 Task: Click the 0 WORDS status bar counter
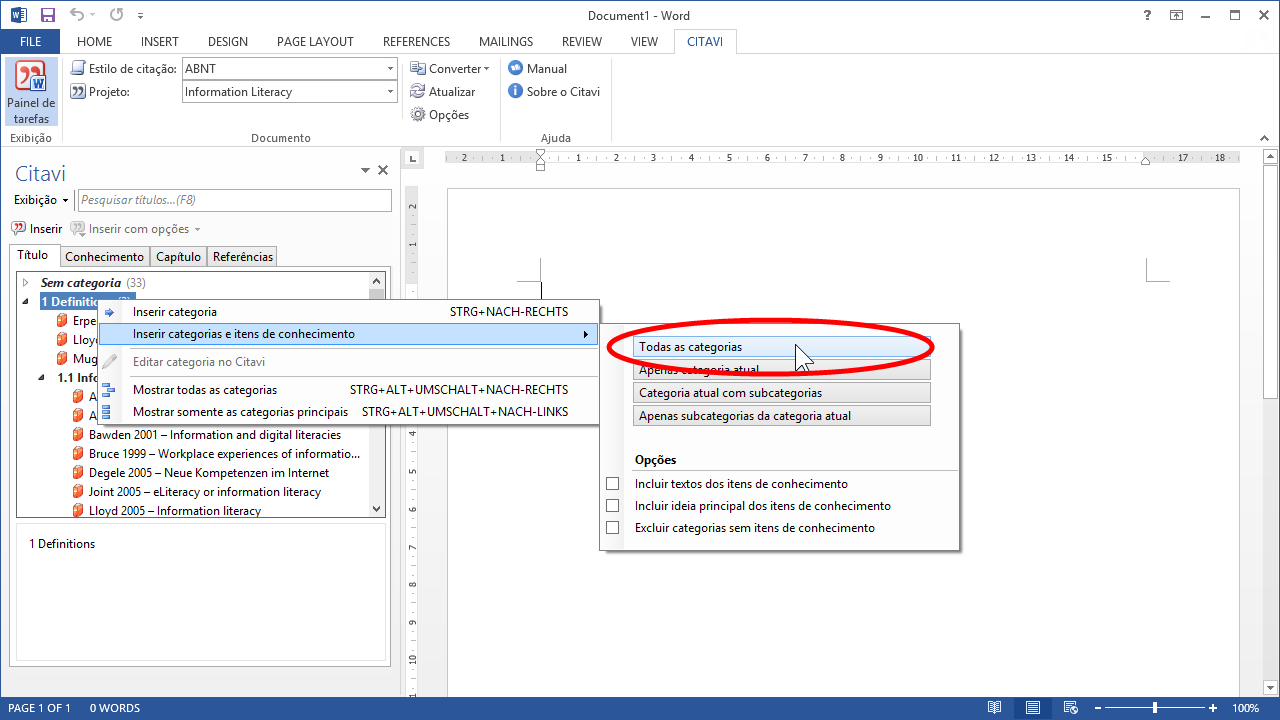(x=115, y=708)
